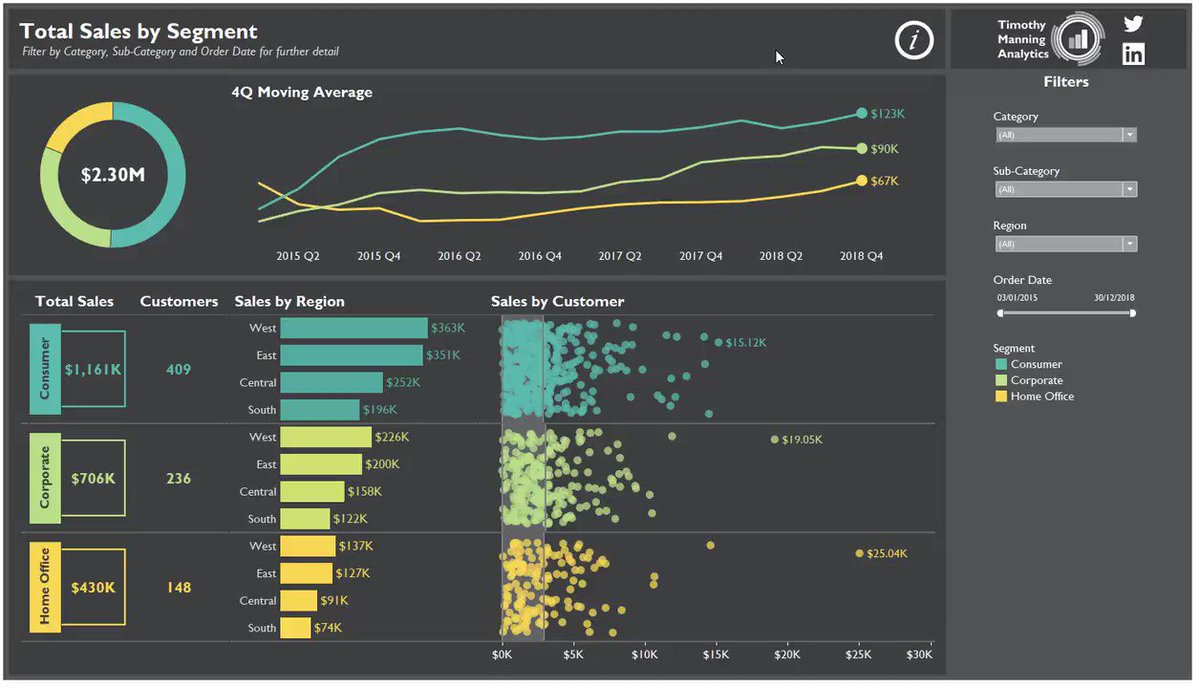Select the $25.04K customer dot

pyautogui.click(x=858, y=553)
